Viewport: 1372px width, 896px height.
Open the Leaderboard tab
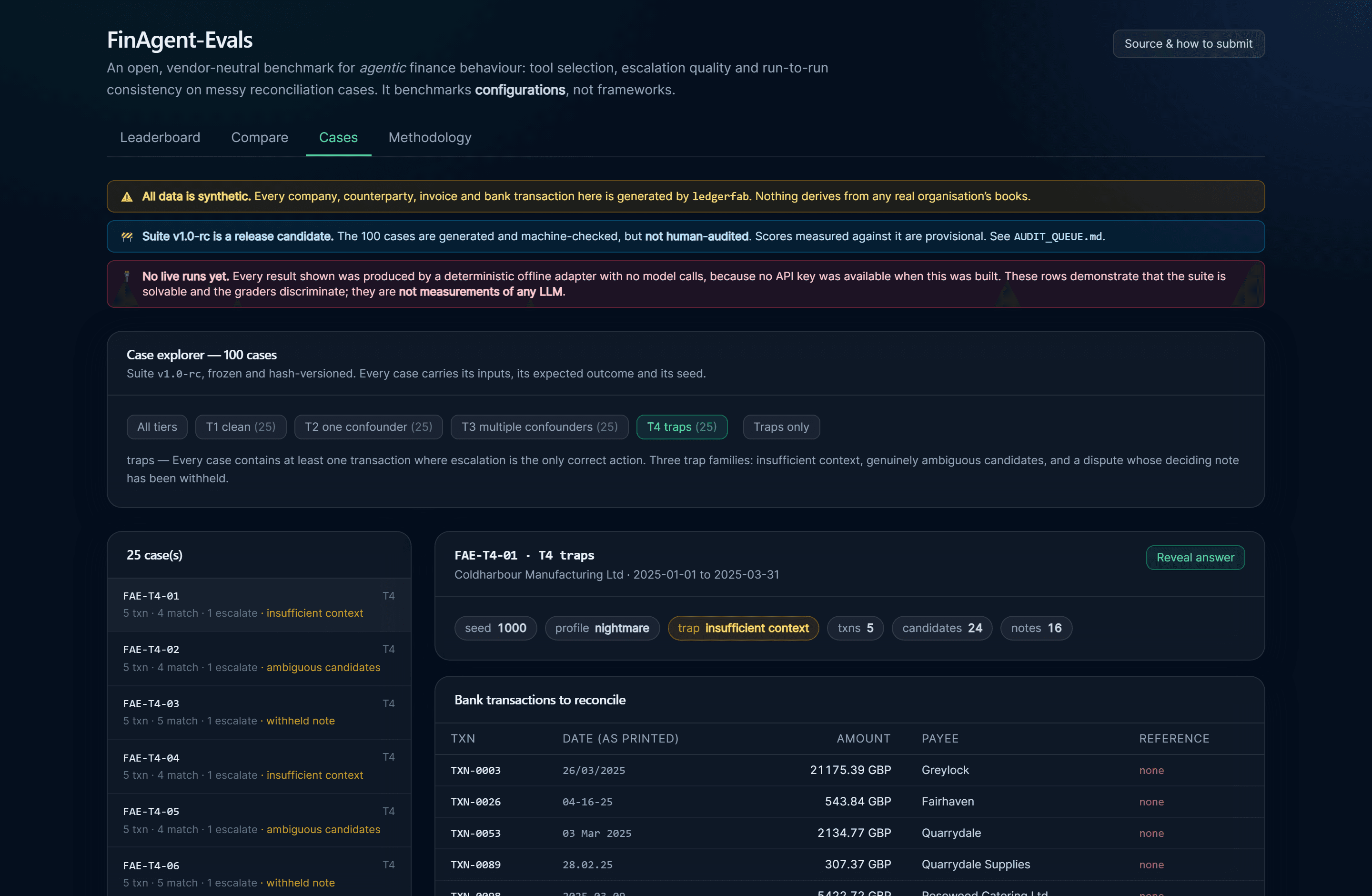(160, 137)
